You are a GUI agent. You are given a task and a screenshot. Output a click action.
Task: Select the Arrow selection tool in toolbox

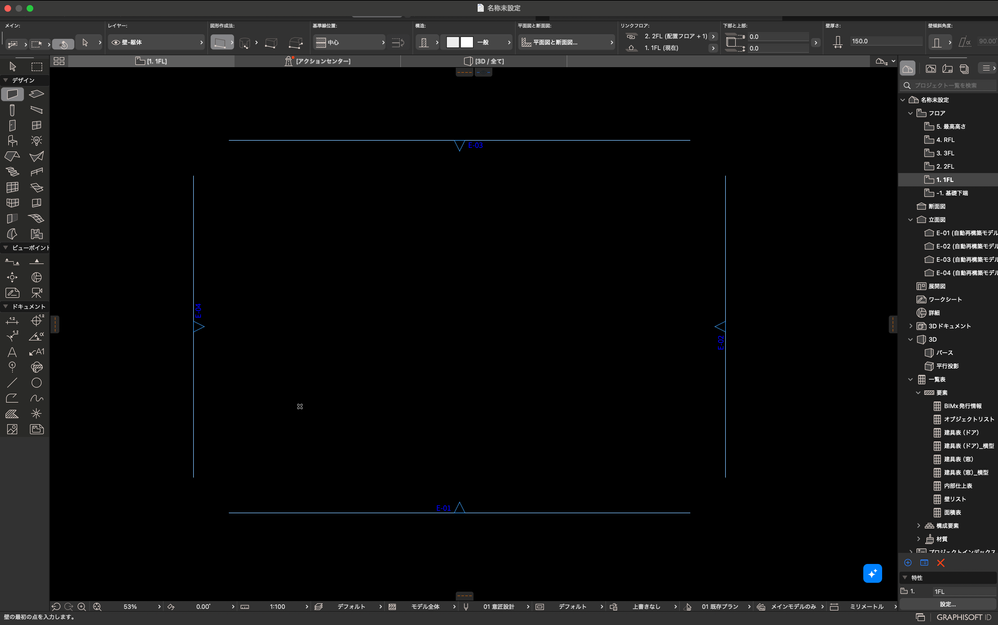(12, 66)
